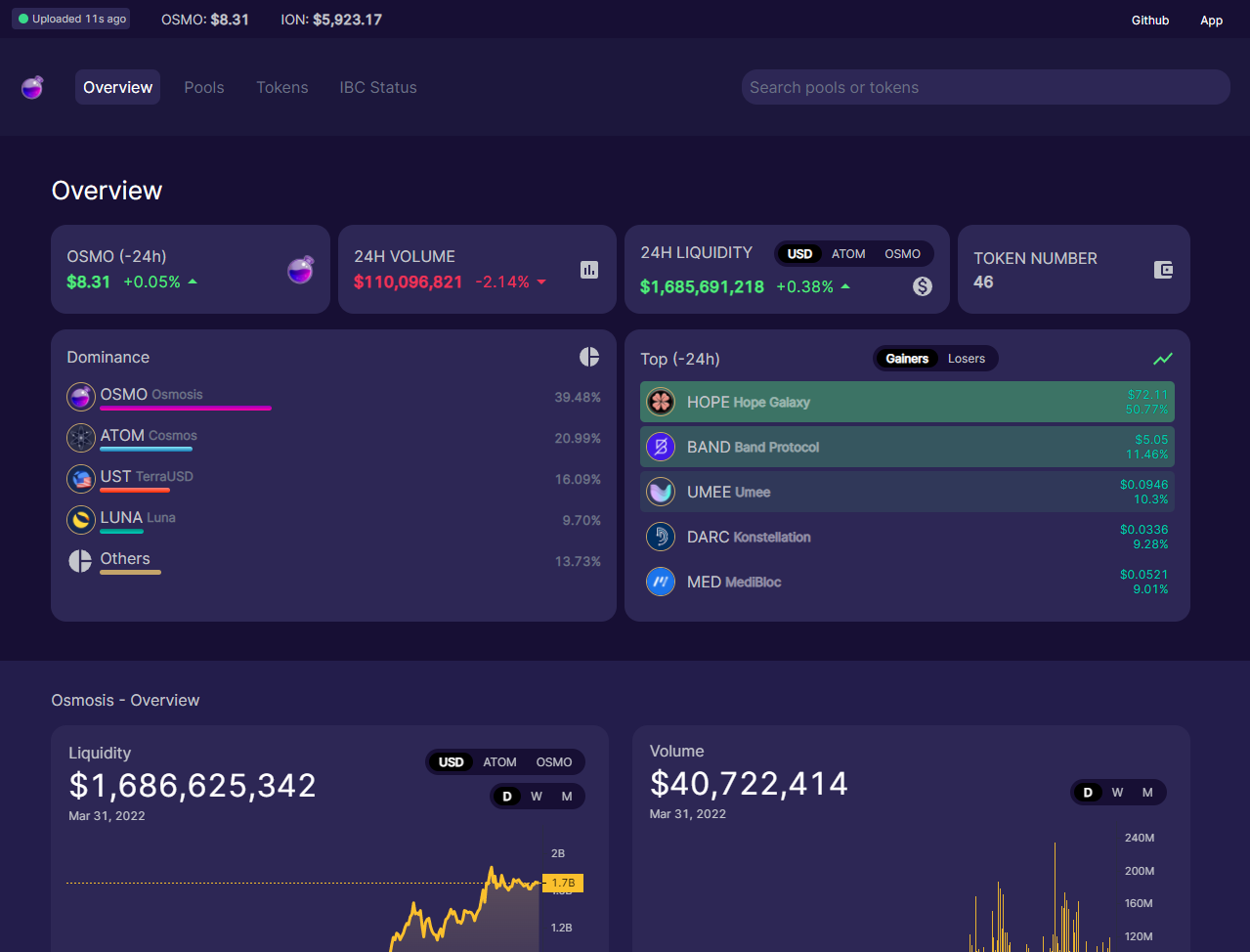Click the MED MediBloc token icon
Viewport: 1250px width, 952px height.
pyautogui.click(x=661, y=582)
